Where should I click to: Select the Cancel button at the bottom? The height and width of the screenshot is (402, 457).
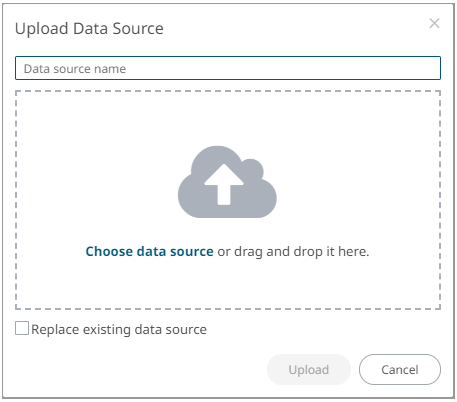[400, 370]
